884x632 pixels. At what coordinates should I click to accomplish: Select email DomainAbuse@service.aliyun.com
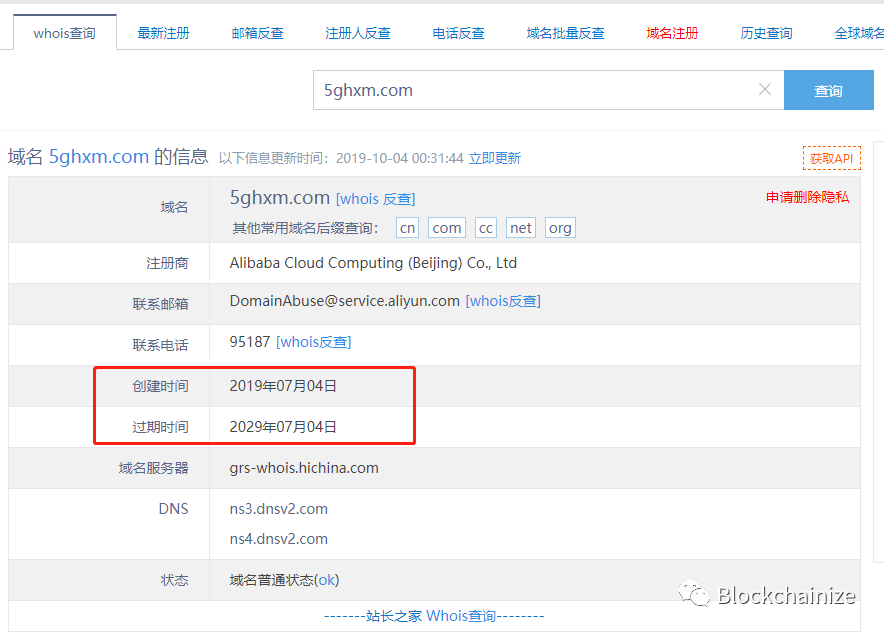click(344, 301)
